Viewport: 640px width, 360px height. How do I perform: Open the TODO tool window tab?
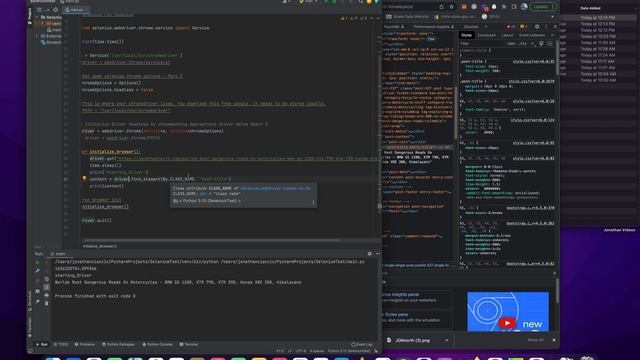coord(61,344)
